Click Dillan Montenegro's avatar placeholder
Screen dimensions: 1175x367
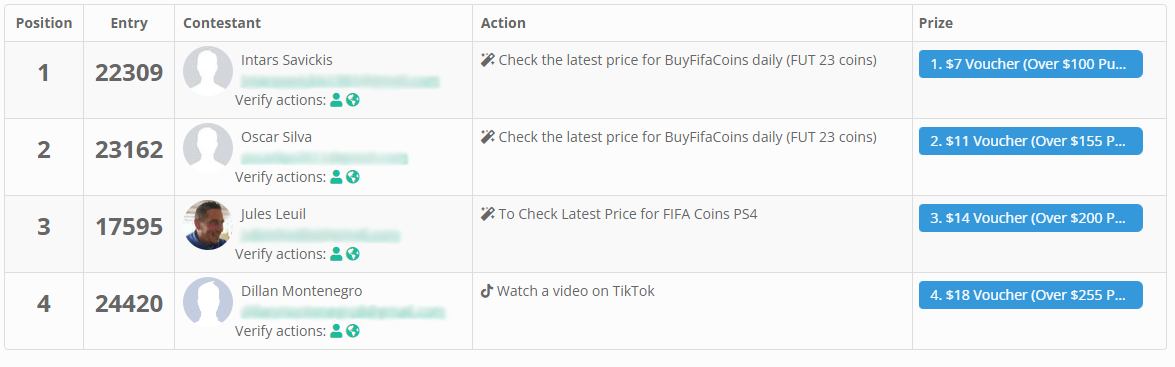tap(208, 302)
